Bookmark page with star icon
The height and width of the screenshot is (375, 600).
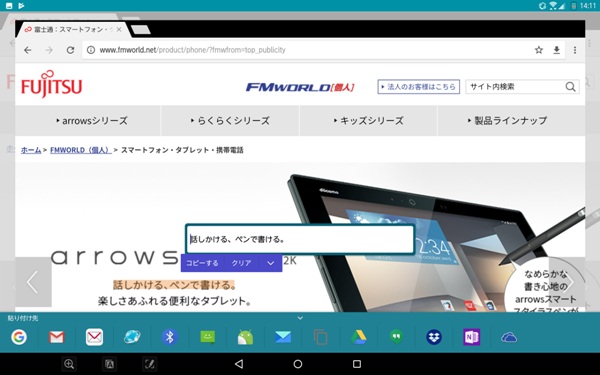539,50
